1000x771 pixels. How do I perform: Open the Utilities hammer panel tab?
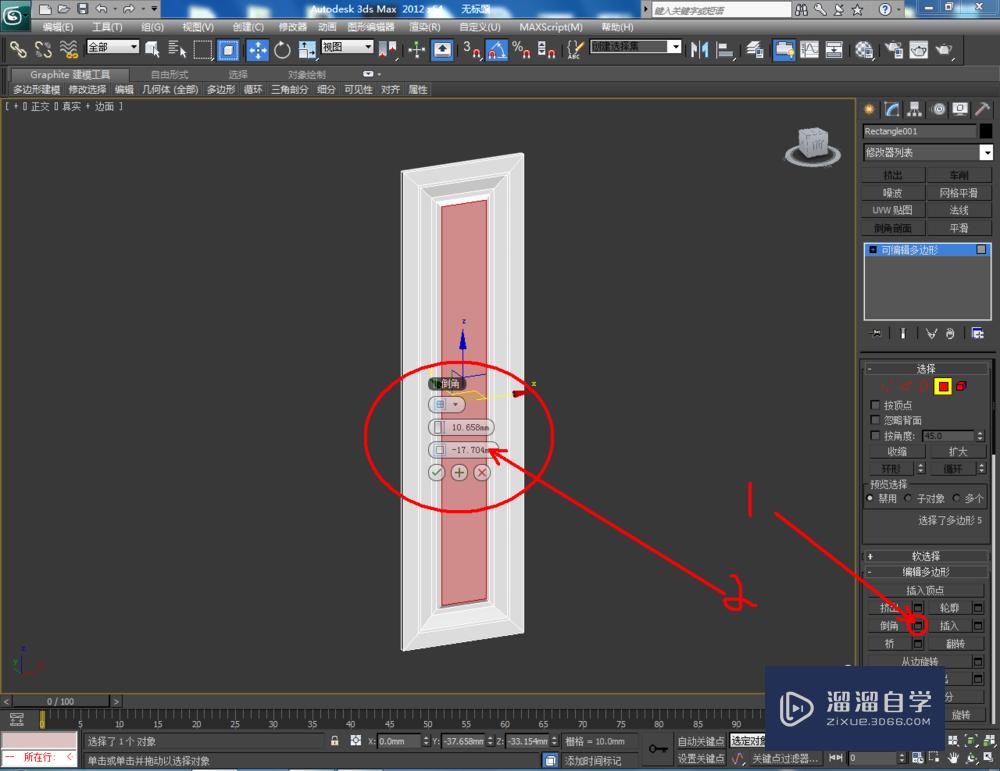[982, 109]
